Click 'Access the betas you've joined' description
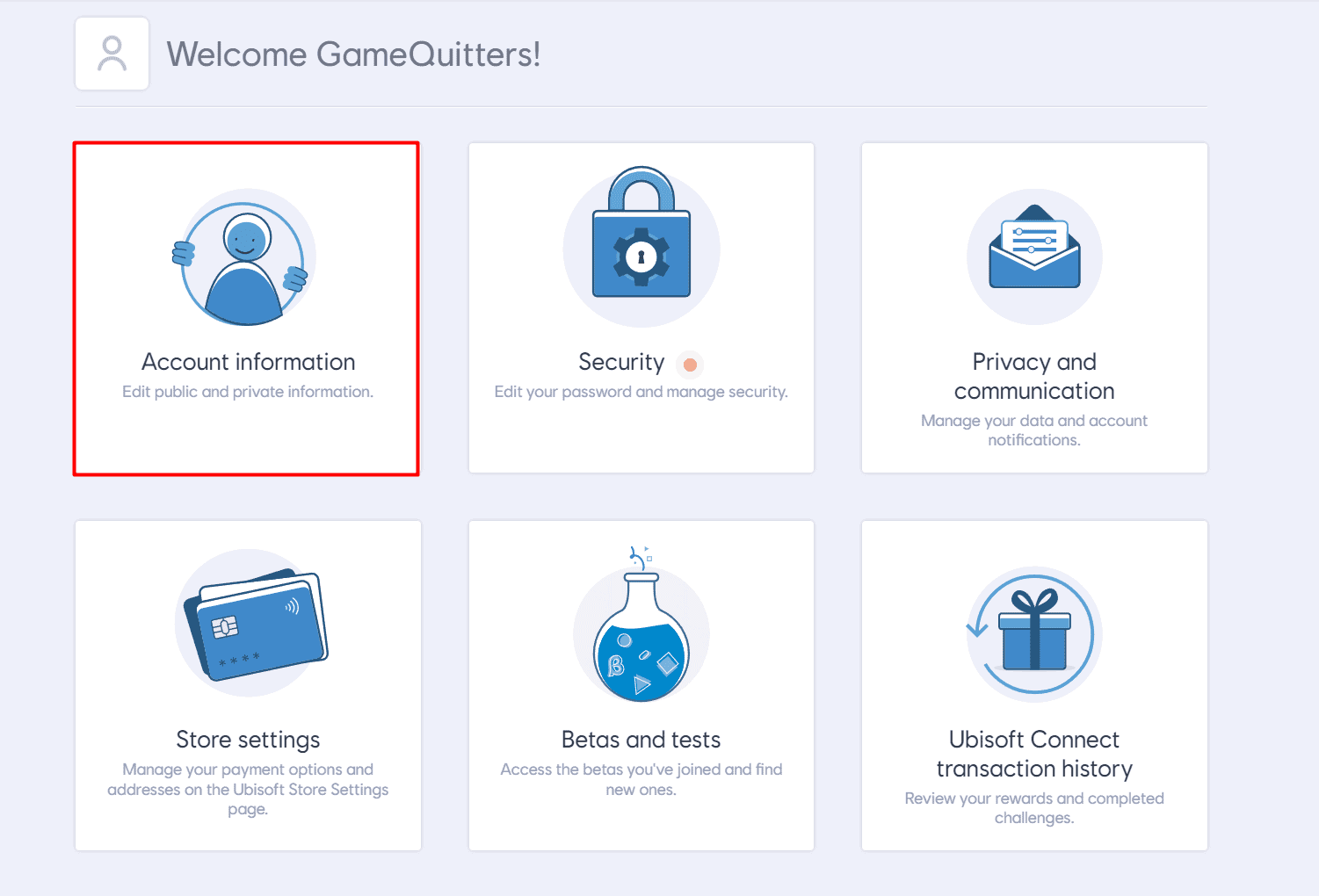 point(641,779)
